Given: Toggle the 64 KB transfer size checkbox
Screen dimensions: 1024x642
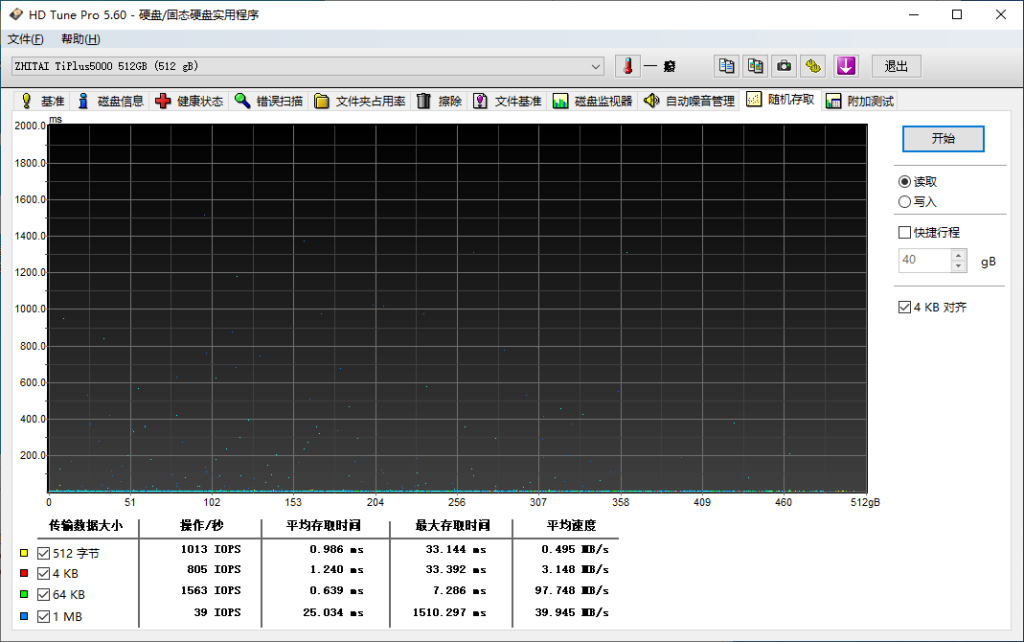Looking at the screenshot, I should click(44, 594).
